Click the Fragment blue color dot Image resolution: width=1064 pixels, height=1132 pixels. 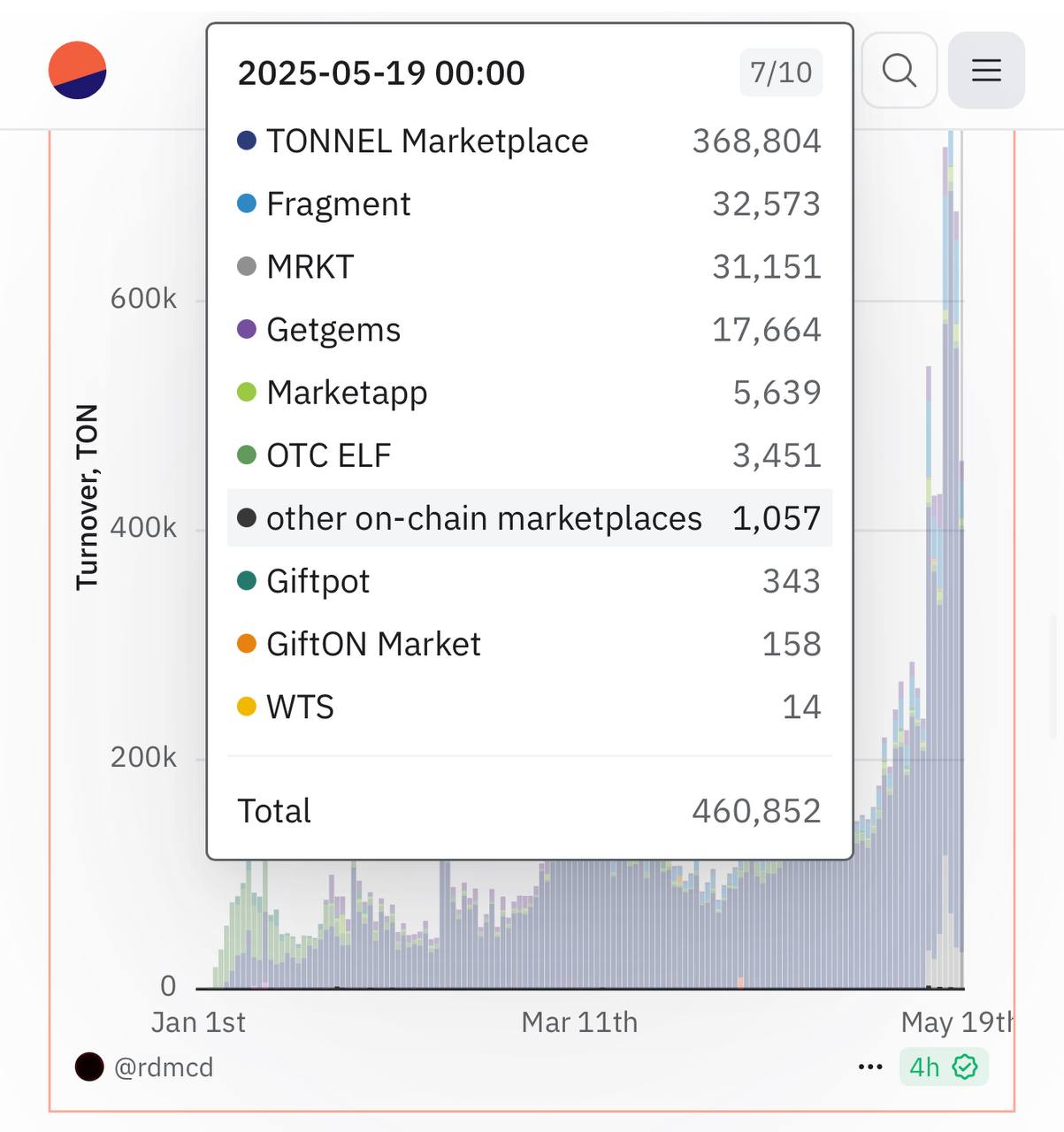pos(247,203)
